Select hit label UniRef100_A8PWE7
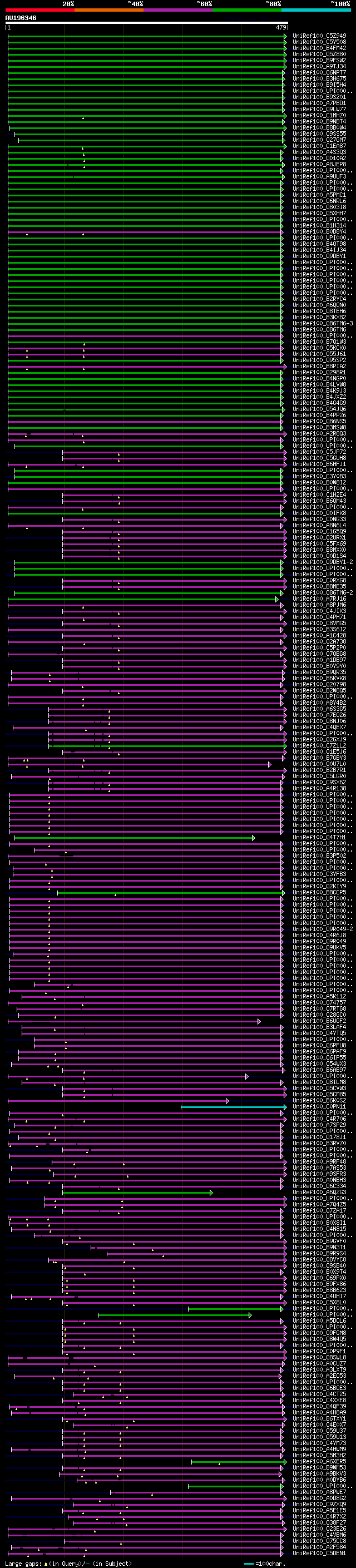 [x=319, y=1492]
